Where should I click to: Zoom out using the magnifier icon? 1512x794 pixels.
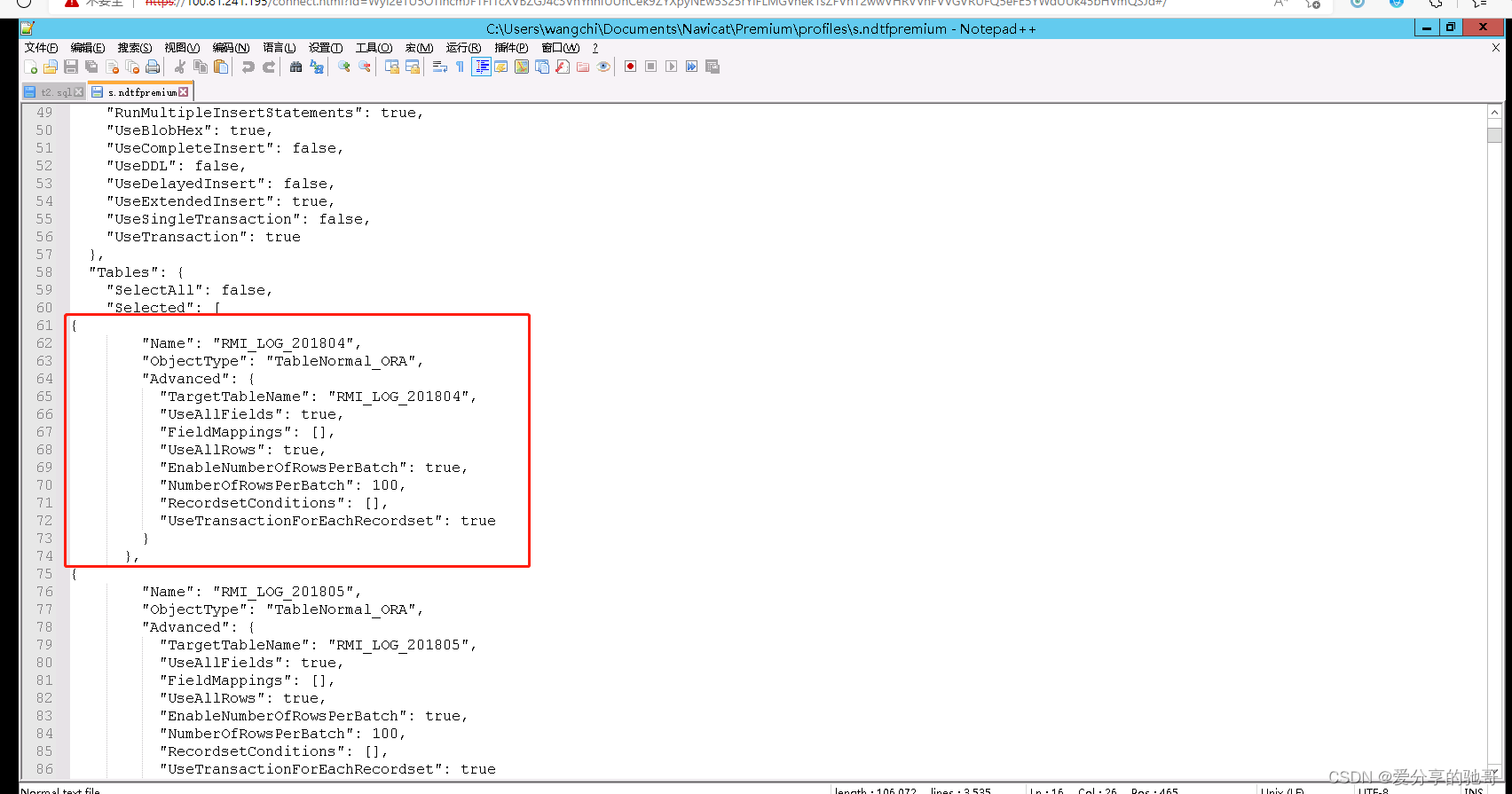tap(365, 67)
